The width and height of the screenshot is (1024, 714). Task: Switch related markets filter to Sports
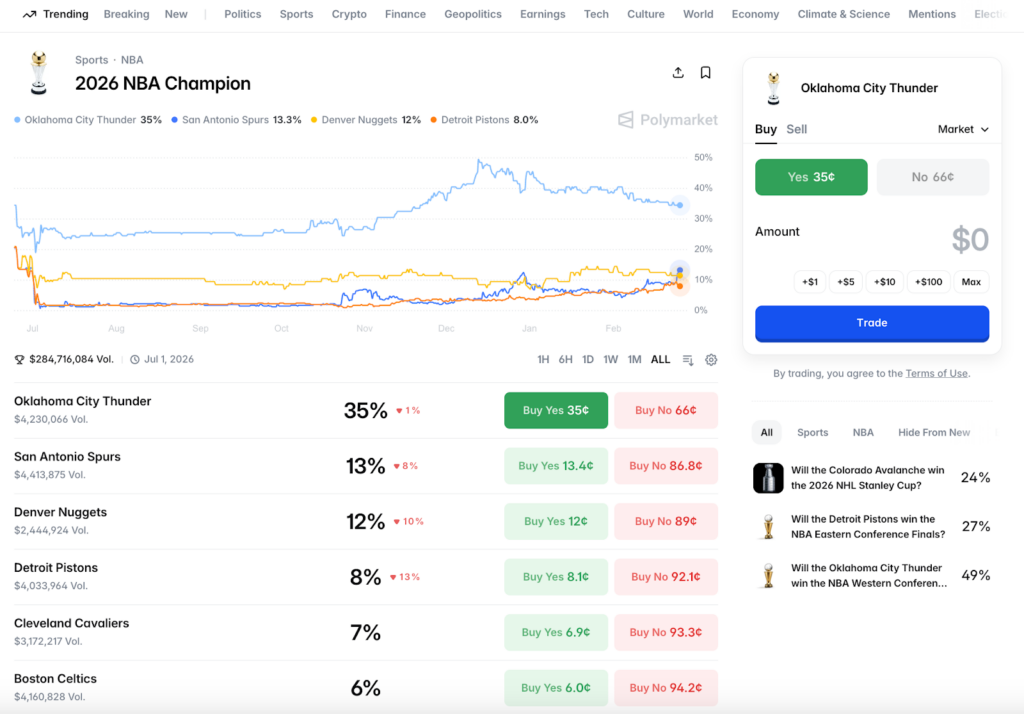tap(812, 432)
